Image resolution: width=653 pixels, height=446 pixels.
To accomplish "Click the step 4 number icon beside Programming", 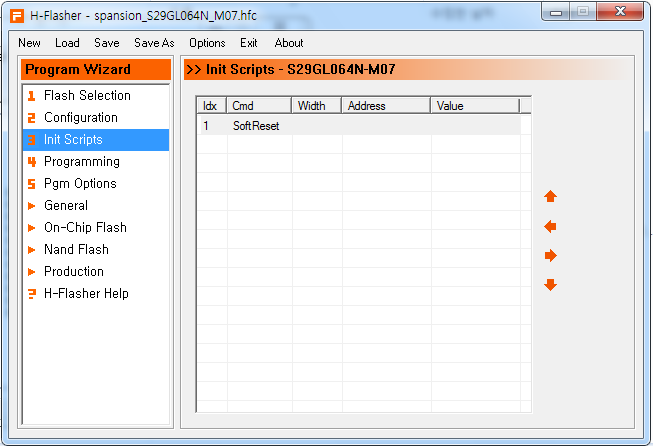I will pyautogui.click(x=32, y=162).
